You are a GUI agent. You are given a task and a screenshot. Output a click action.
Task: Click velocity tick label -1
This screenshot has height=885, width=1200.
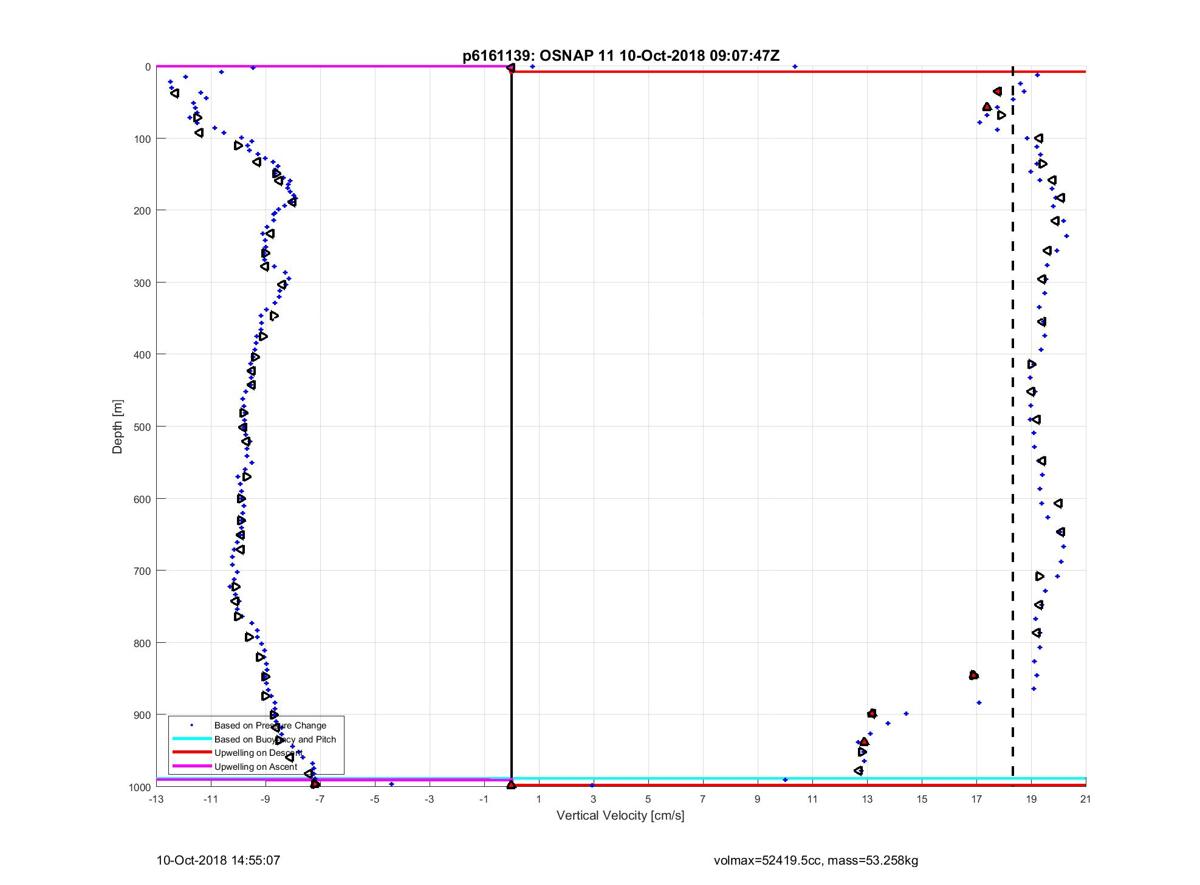pos(484,799)
